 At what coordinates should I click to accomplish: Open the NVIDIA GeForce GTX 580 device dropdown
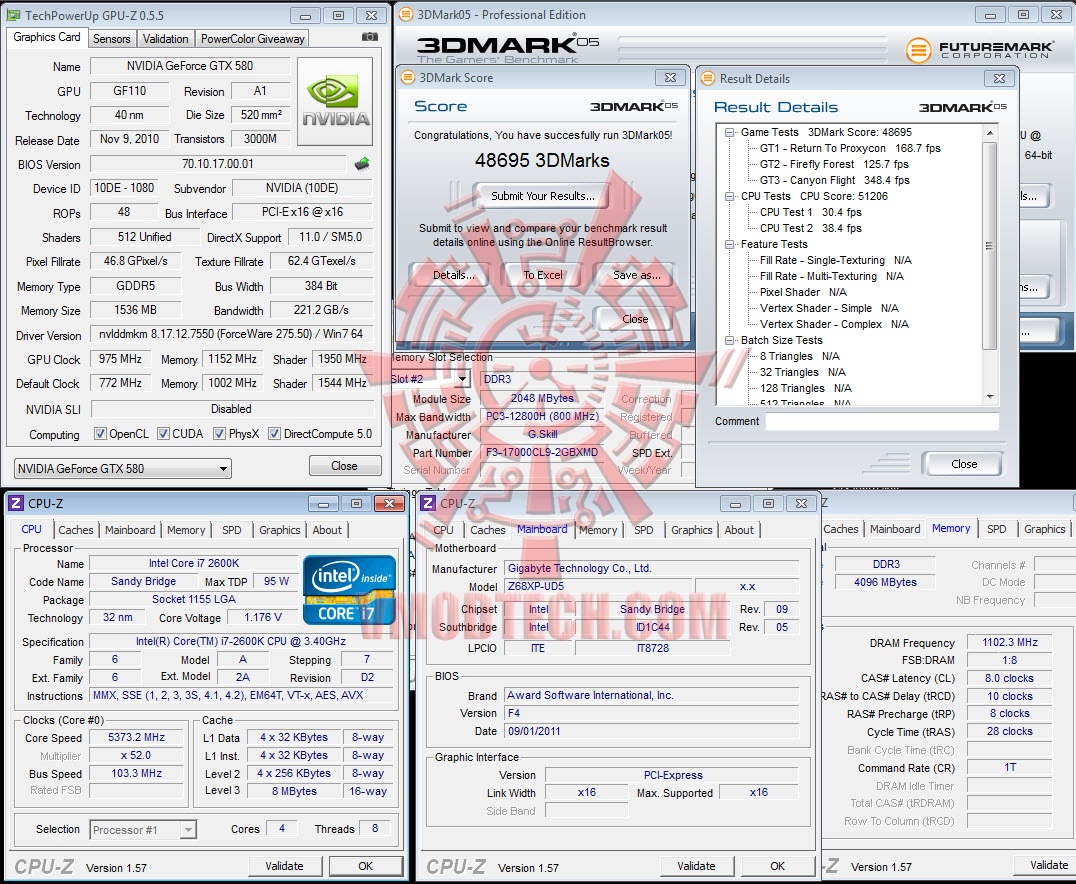[x=123, y=469]
